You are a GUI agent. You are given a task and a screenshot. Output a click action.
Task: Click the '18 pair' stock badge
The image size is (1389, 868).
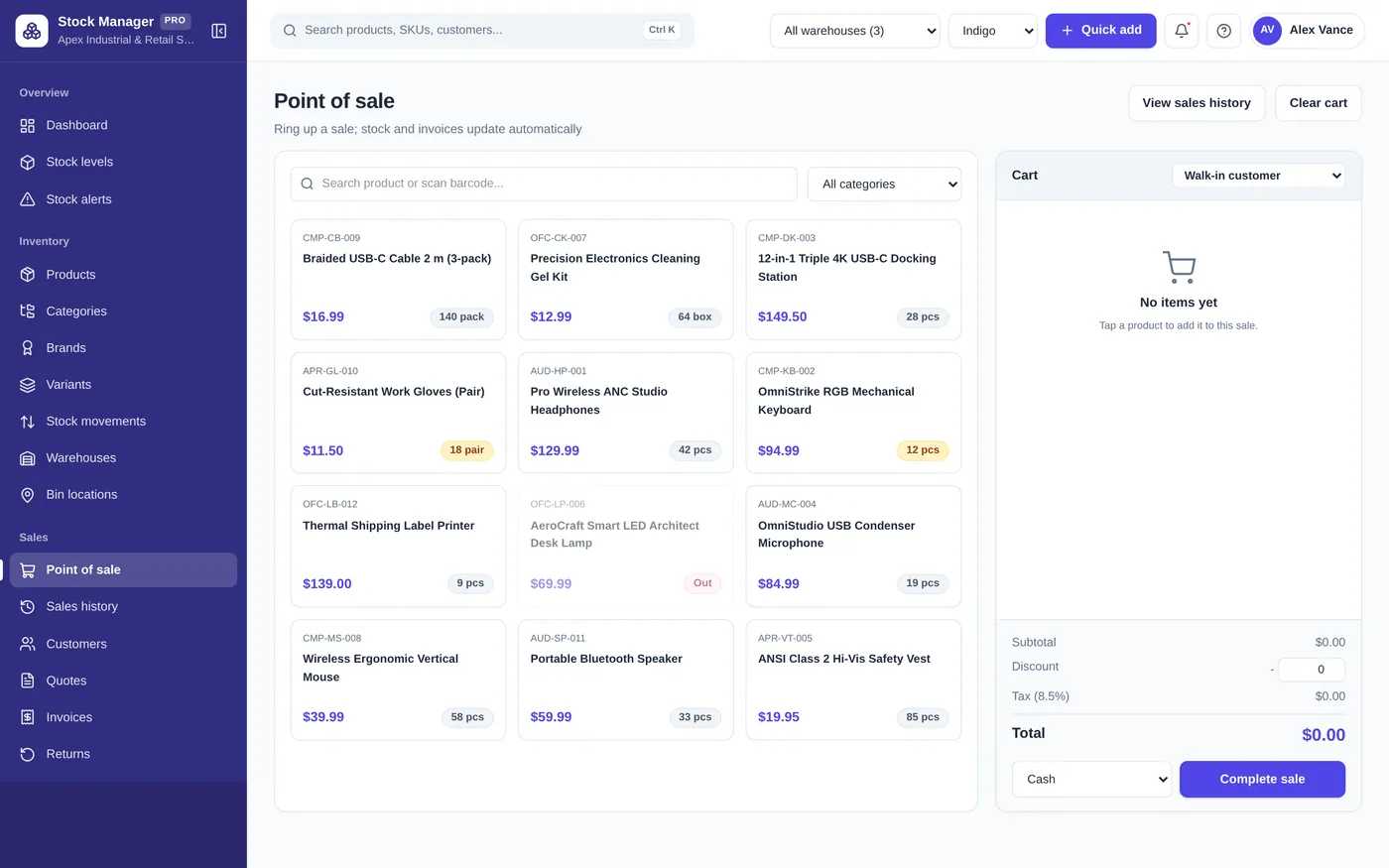coord(466,450)
